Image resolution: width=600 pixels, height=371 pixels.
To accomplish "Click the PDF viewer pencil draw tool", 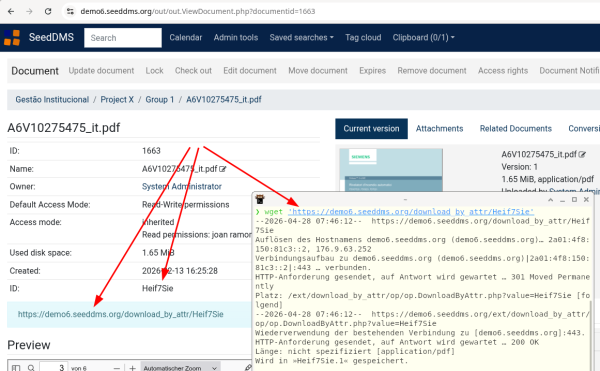I will pos(248,368).
